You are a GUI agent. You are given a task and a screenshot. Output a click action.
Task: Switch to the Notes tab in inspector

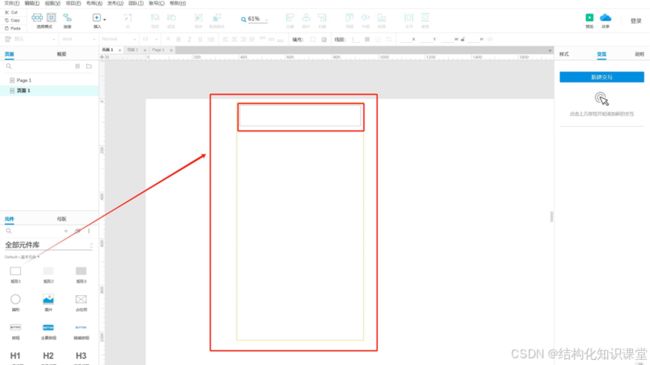(x=639, y=54)
